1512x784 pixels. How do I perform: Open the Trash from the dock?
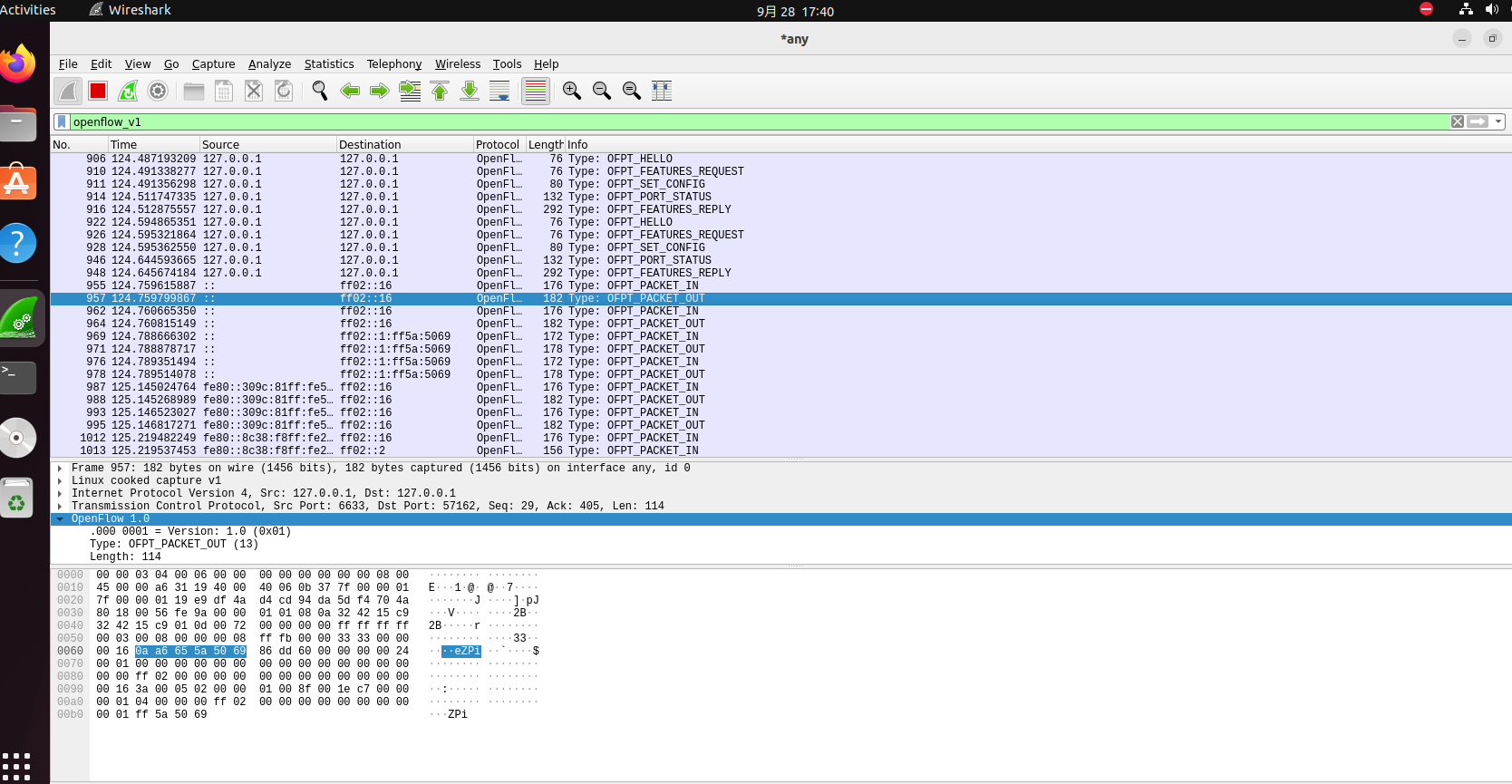tap(17, 498)
